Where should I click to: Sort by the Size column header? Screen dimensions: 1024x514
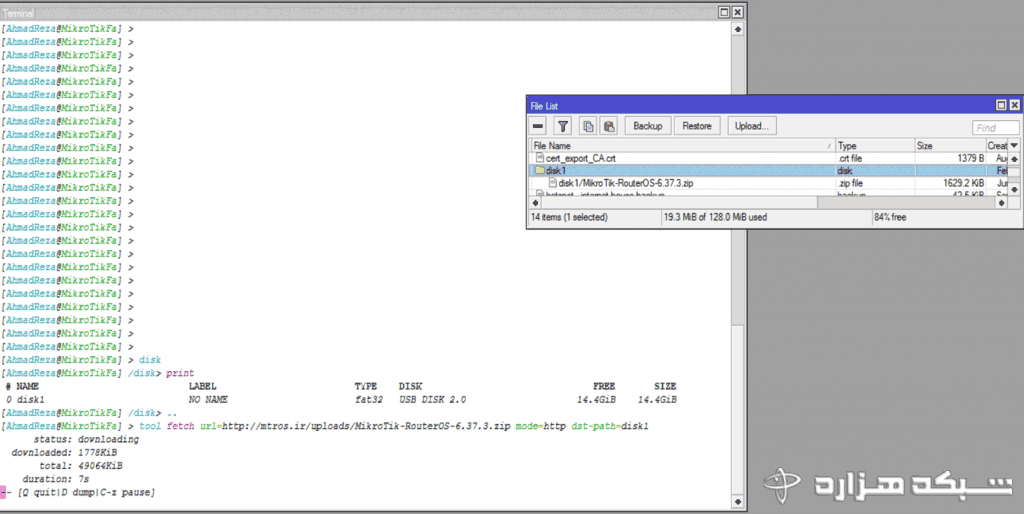[950, 146]
